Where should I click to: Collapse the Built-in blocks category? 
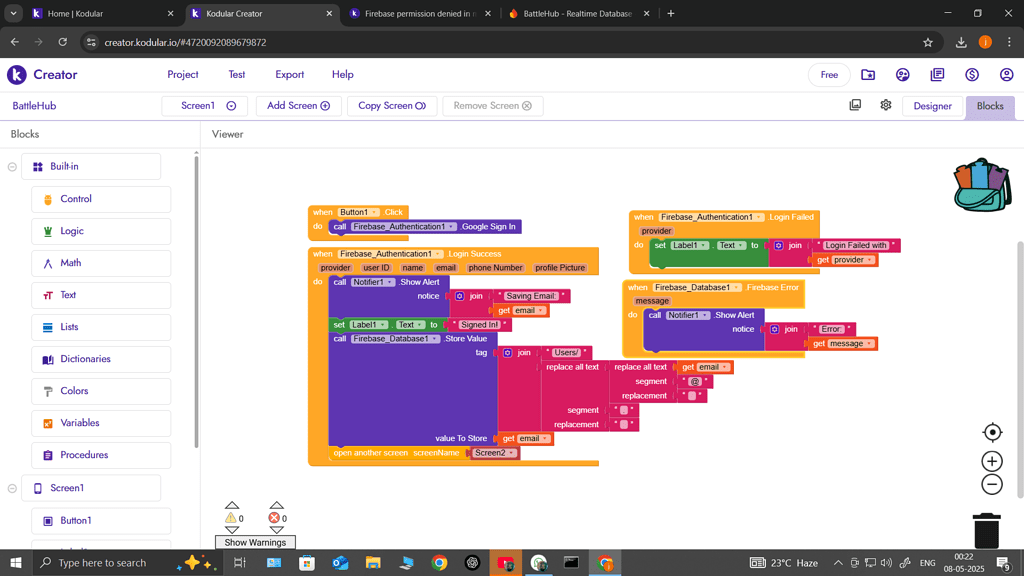coord(10,166)
